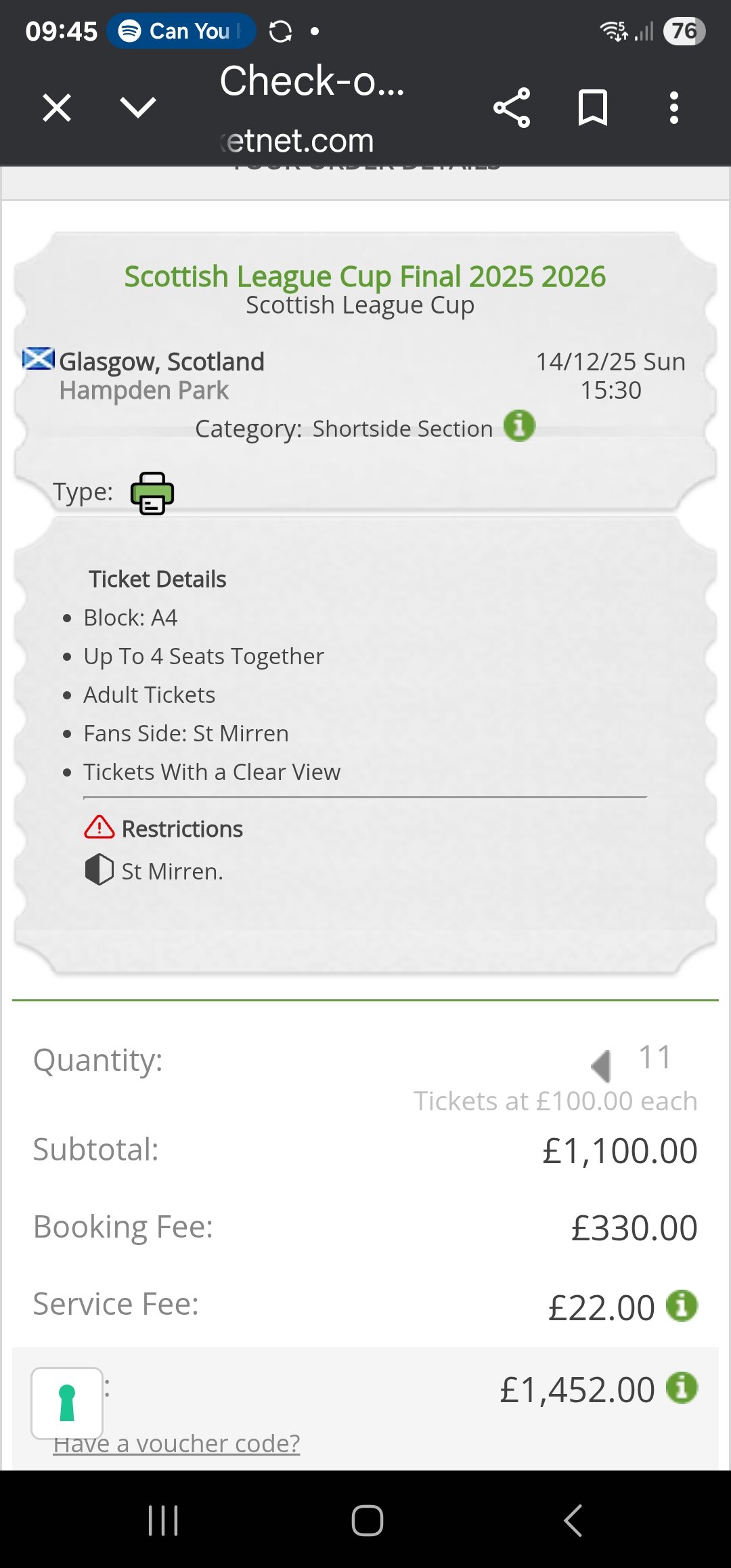Screen dimensions: 731x1568
Task: Open the Spotify now-playing pill
Action: pos(181,31)
